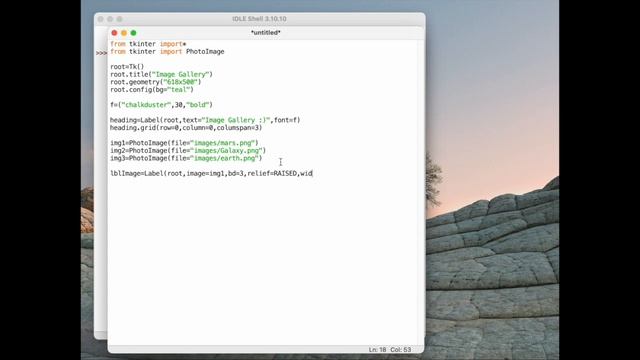640x360 pixels.
Task: Maximize the untitled editor window
Action: (x=133, y=33)
